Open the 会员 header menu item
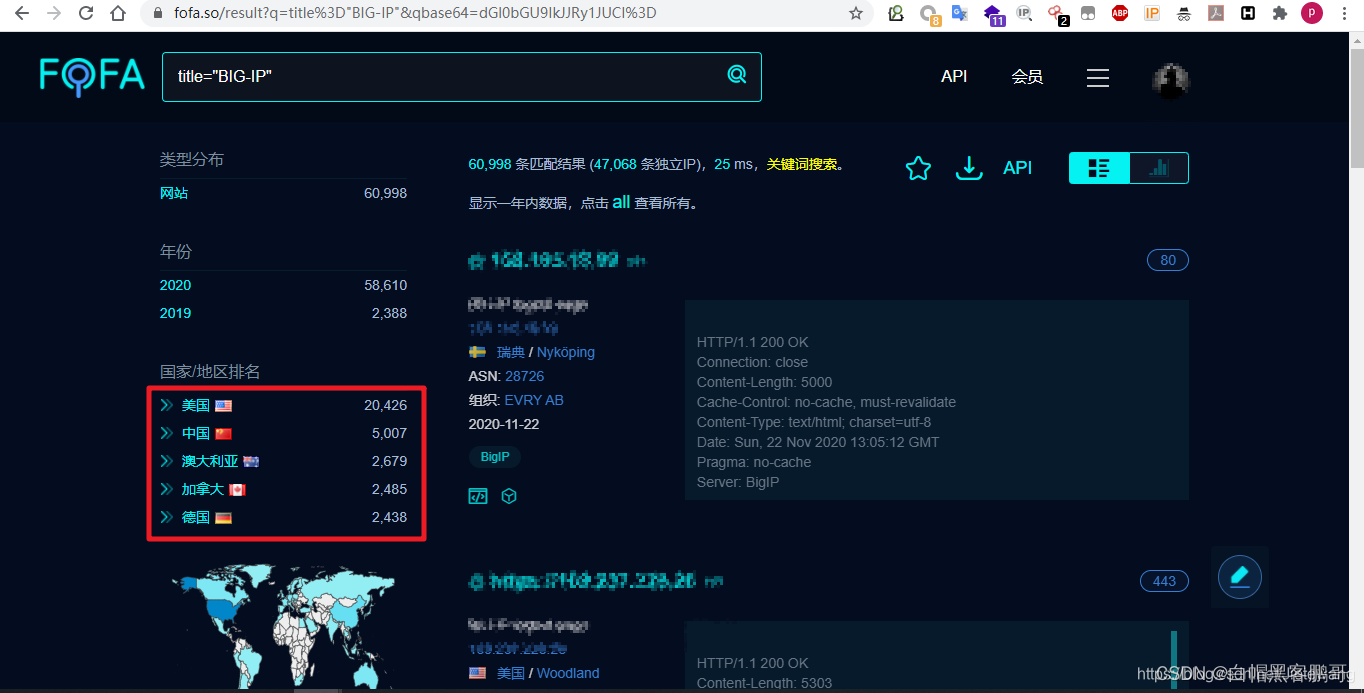 (x=1027, y=76)
